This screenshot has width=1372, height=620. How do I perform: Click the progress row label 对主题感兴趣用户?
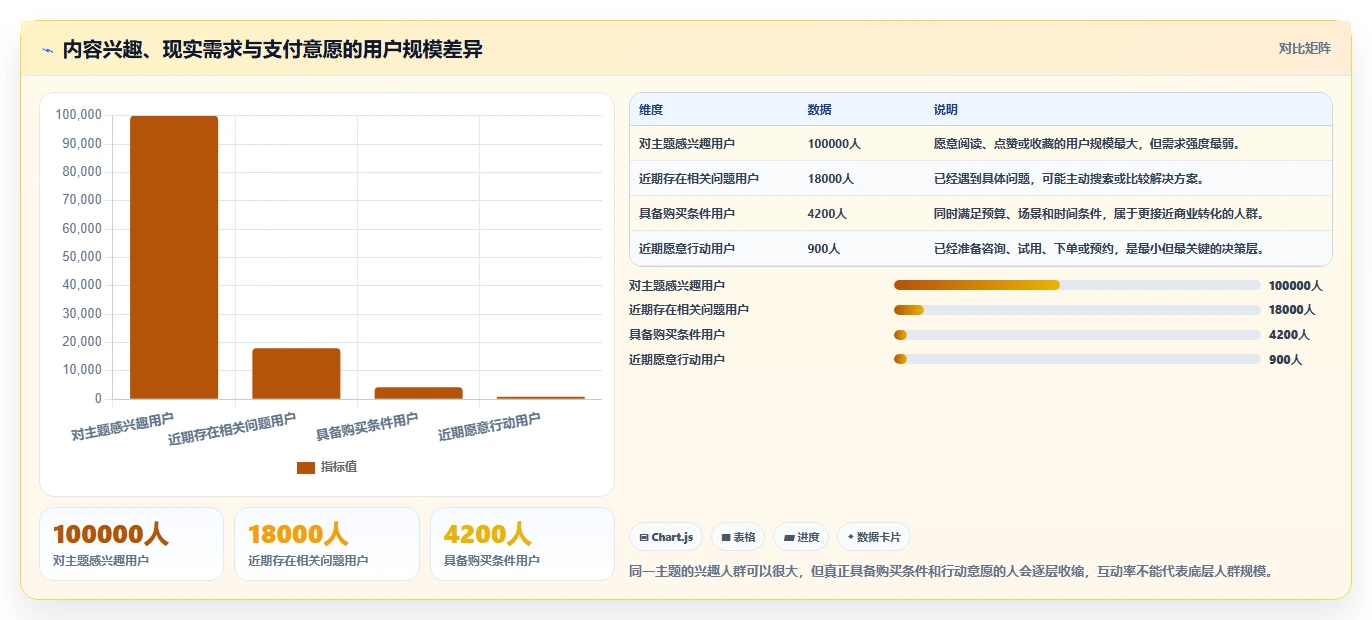(x=677, y=286)
